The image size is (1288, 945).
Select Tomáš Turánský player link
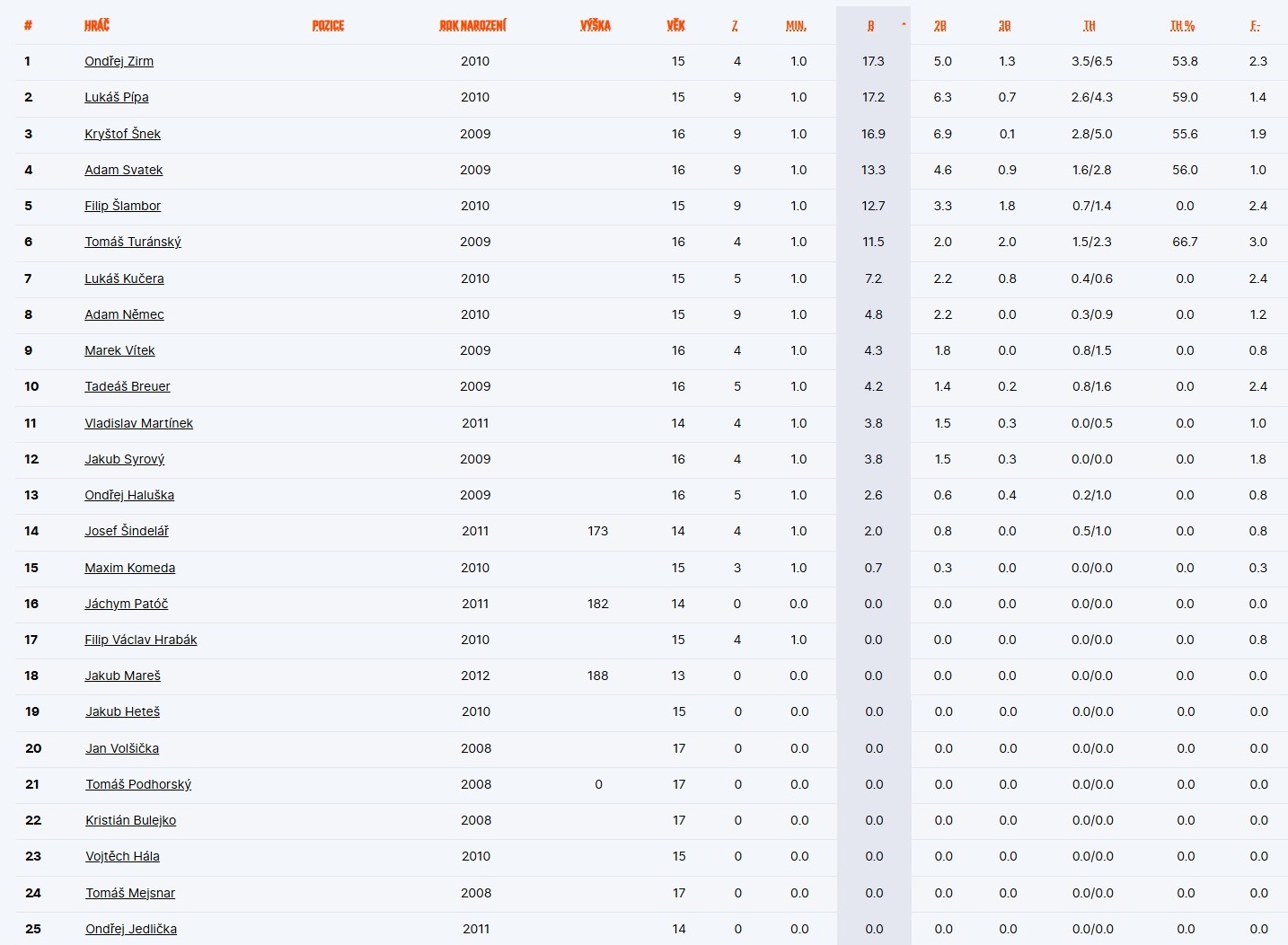(x=133, y=242)
